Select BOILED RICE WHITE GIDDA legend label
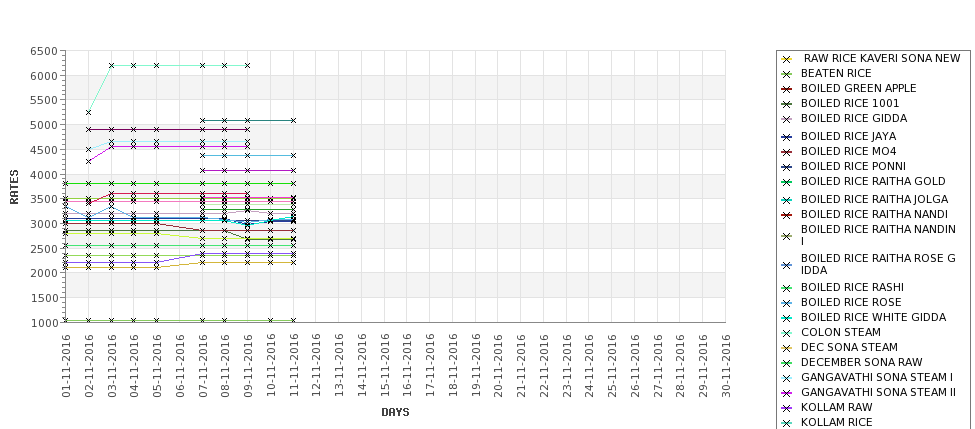This screenshot has width=975, height=429. tap(873, 317)
